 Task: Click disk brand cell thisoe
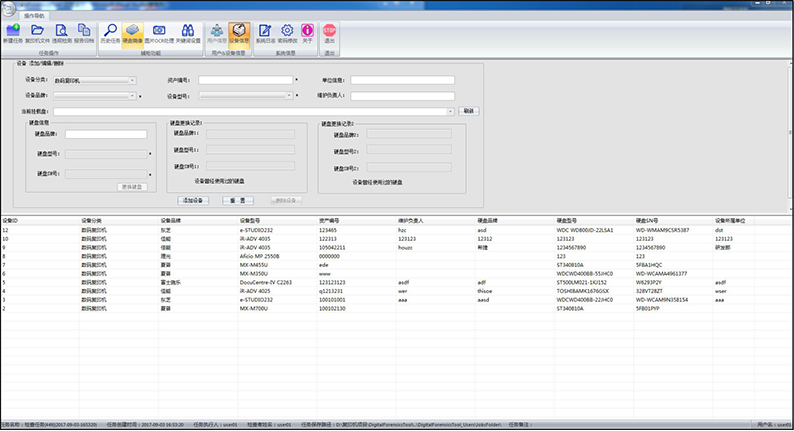(x=485, y=291)
